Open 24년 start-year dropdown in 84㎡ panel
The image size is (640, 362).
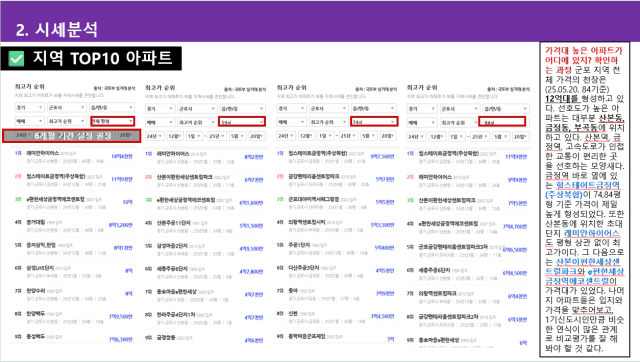(x=416, y=136)
